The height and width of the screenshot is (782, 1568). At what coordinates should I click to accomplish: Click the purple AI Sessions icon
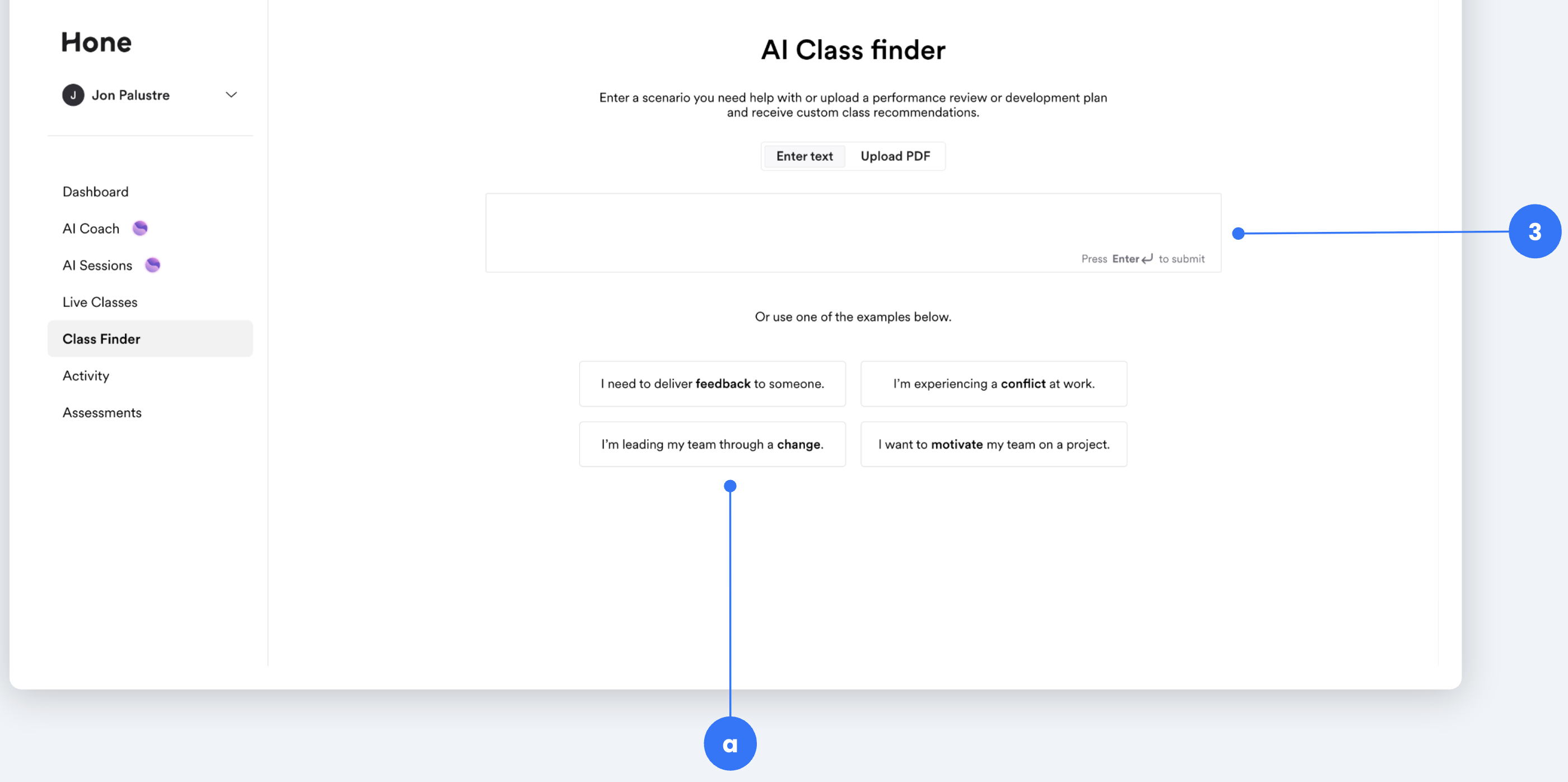(x=152, y=265)
